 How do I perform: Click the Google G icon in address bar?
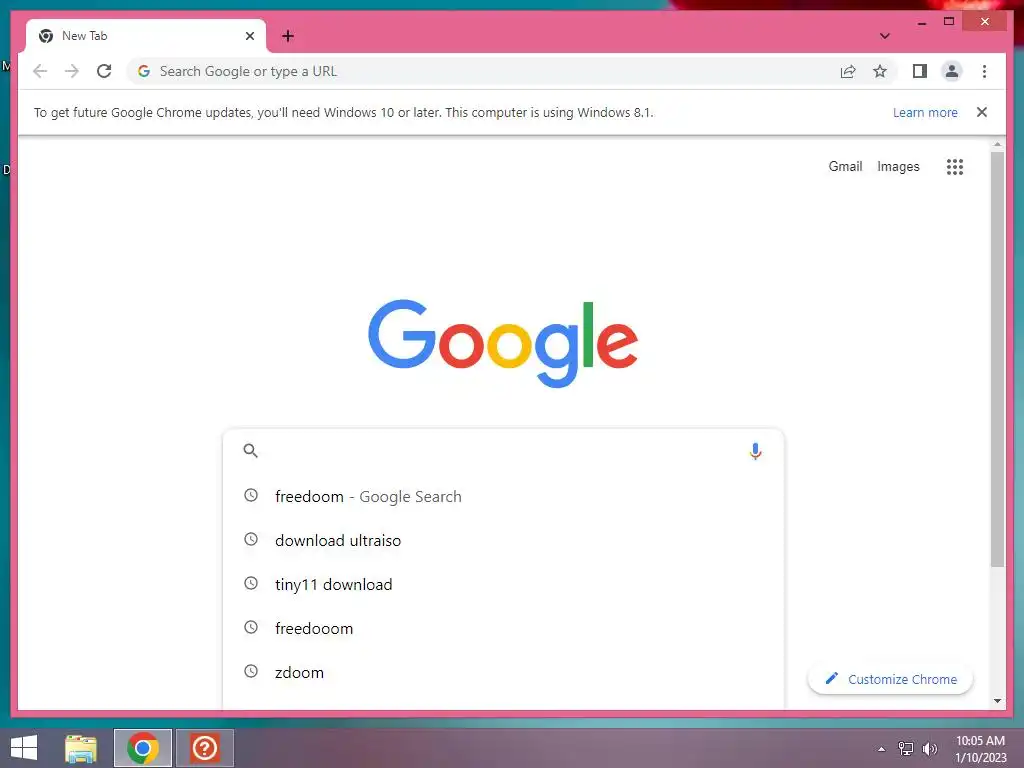click(x=144, y=71)
